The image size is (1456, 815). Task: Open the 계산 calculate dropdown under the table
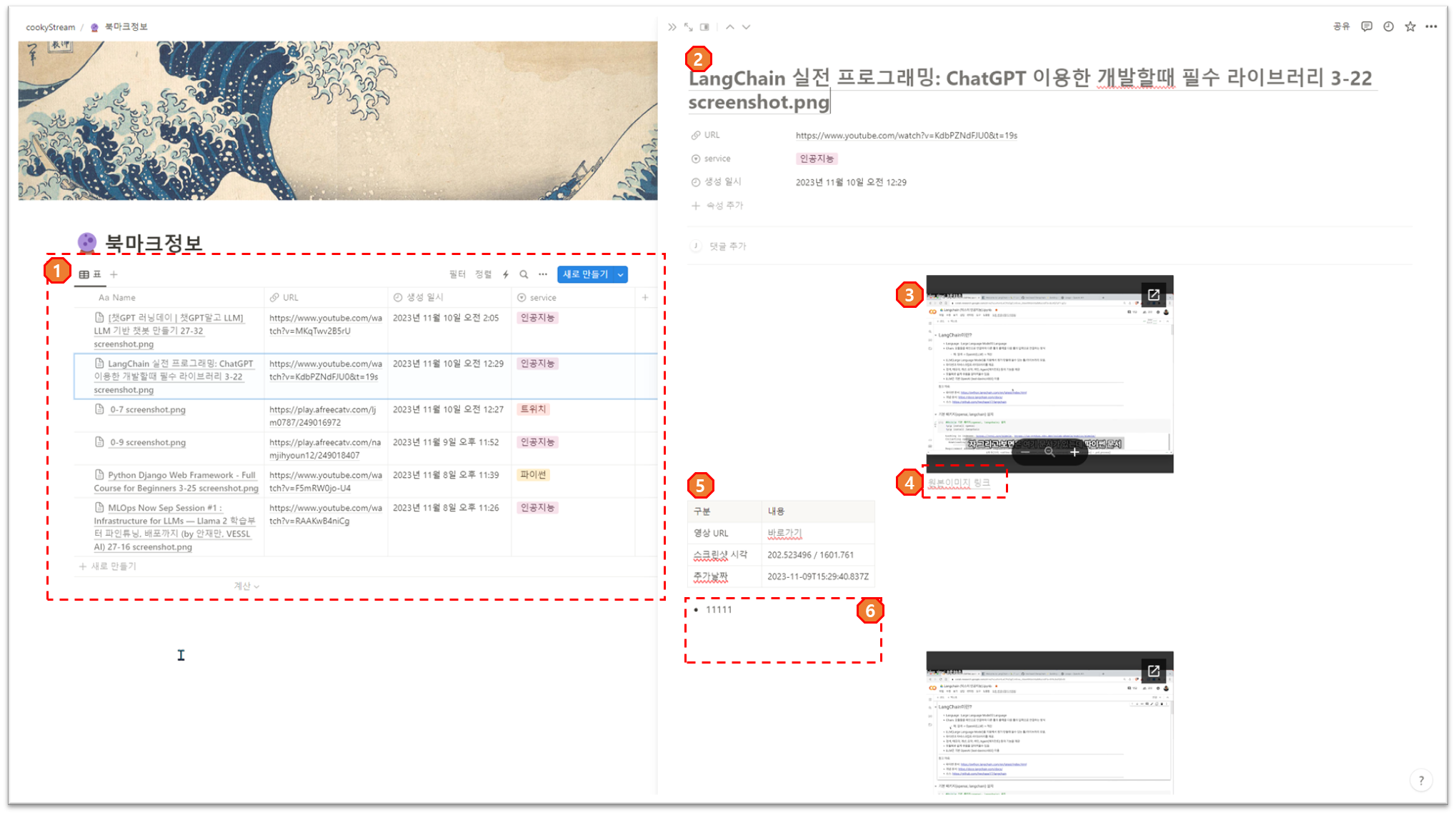pos(246,586)
